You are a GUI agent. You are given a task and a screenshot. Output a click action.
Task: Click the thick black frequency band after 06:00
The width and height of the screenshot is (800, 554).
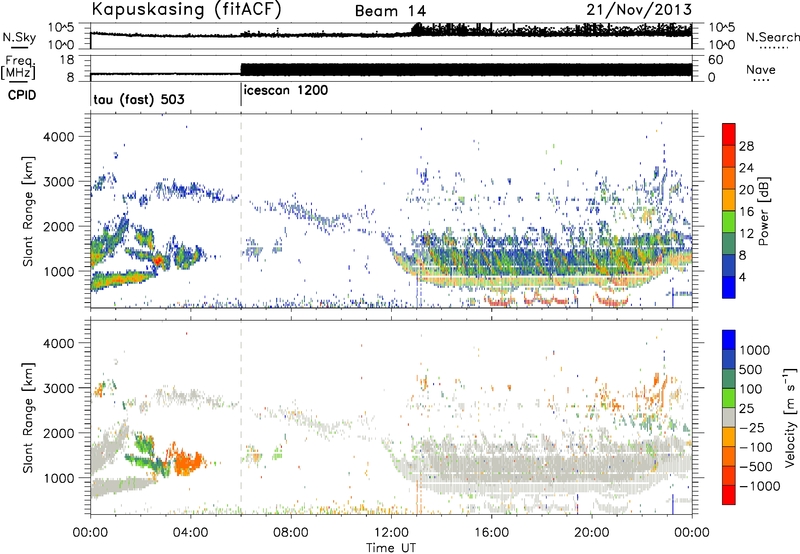(x=466, y=70)
